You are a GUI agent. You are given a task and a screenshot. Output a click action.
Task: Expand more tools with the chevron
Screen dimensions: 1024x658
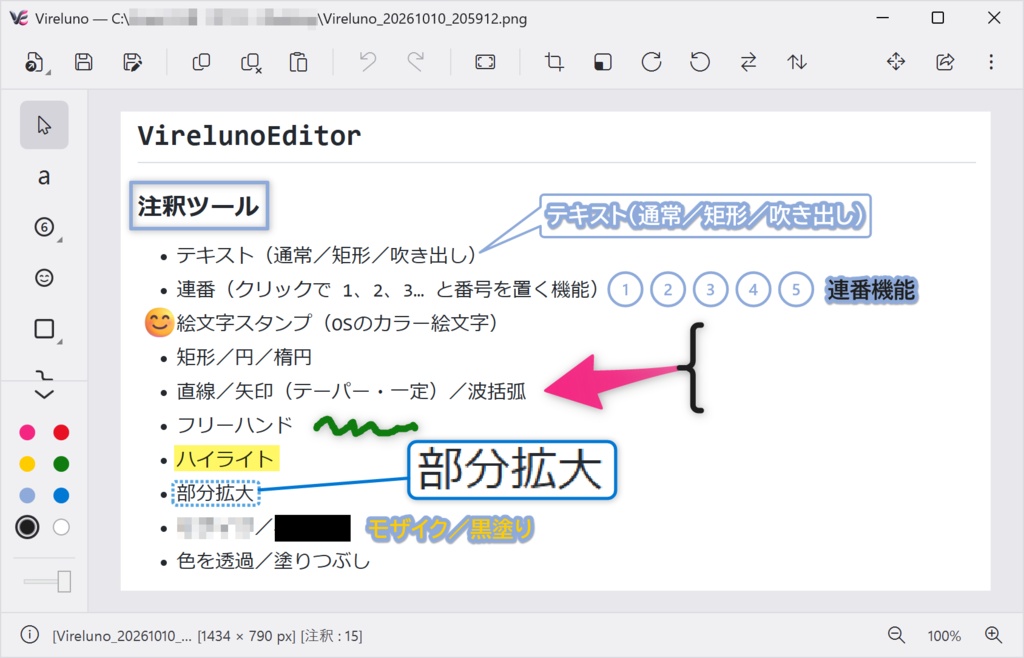pos(44,394)
